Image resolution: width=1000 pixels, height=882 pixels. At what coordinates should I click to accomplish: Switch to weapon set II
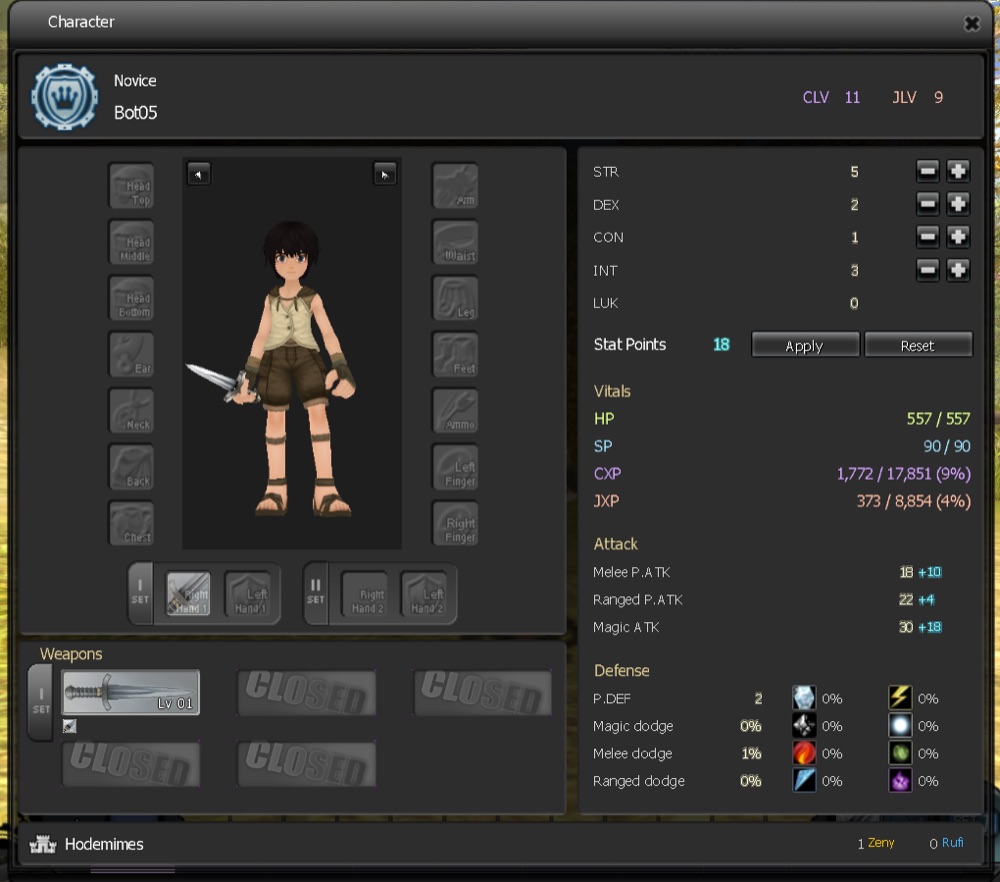(x=316, y=593)
